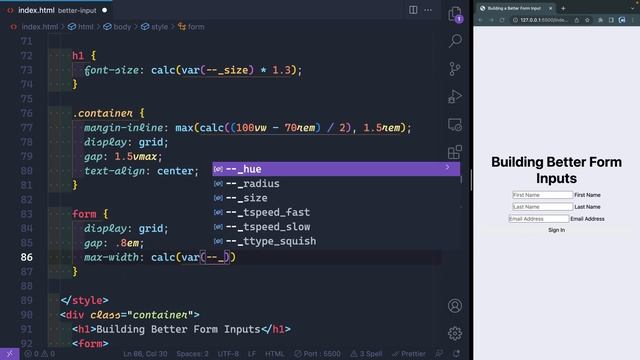Screen dimensions: 640x360
Task: Open the Explorer view in activity bar
Action: pyautogui.click(x=455, y=14)
